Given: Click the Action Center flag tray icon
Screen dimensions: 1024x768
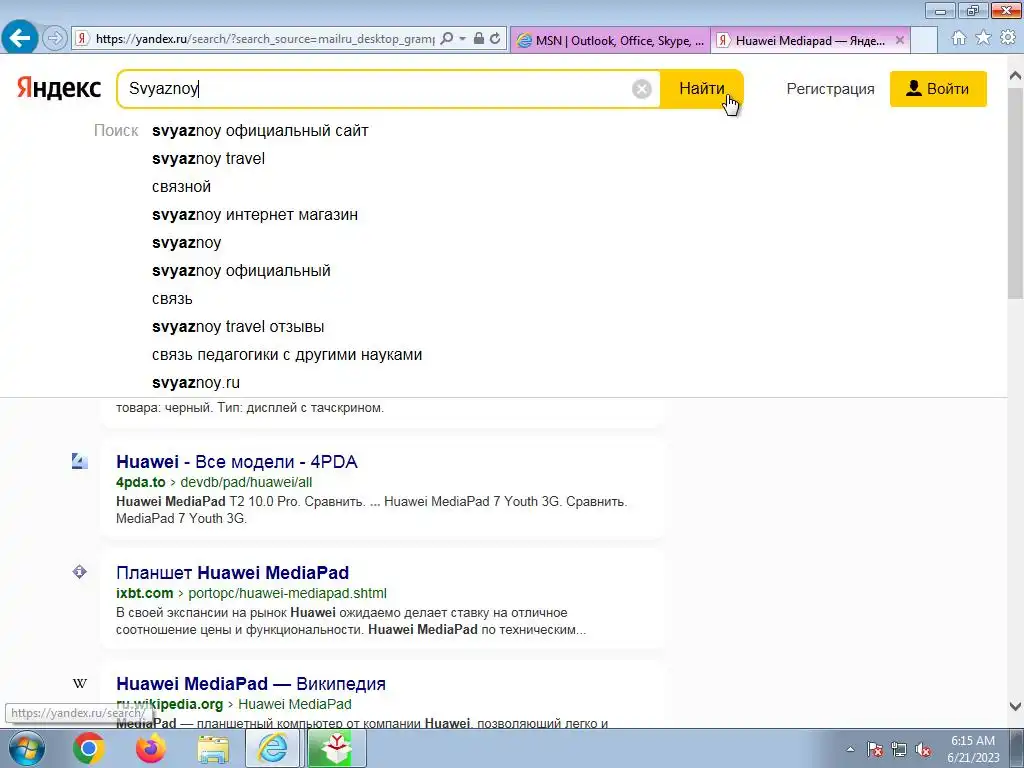Looking at the screenshot, I should tap(875, 749).
